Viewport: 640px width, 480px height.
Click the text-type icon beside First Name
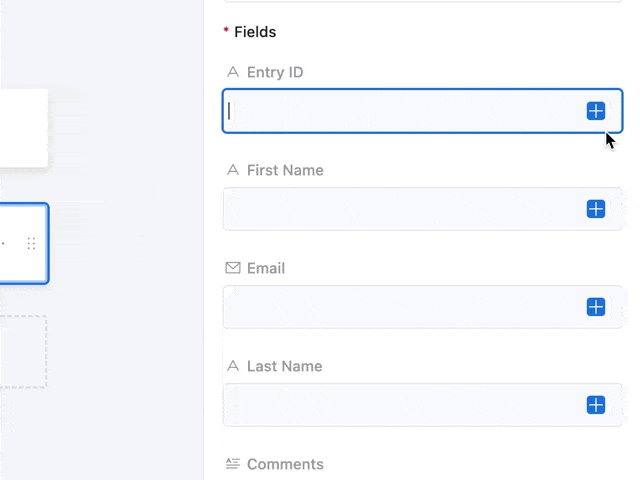coord(233,170)
